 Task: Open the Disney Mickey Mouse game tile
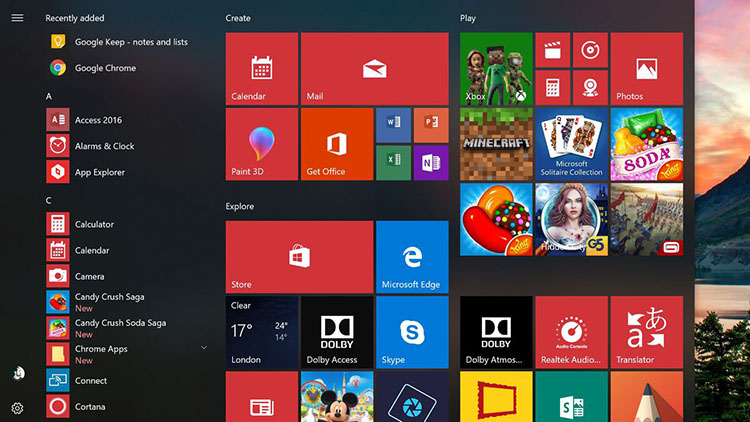(337, 397)
